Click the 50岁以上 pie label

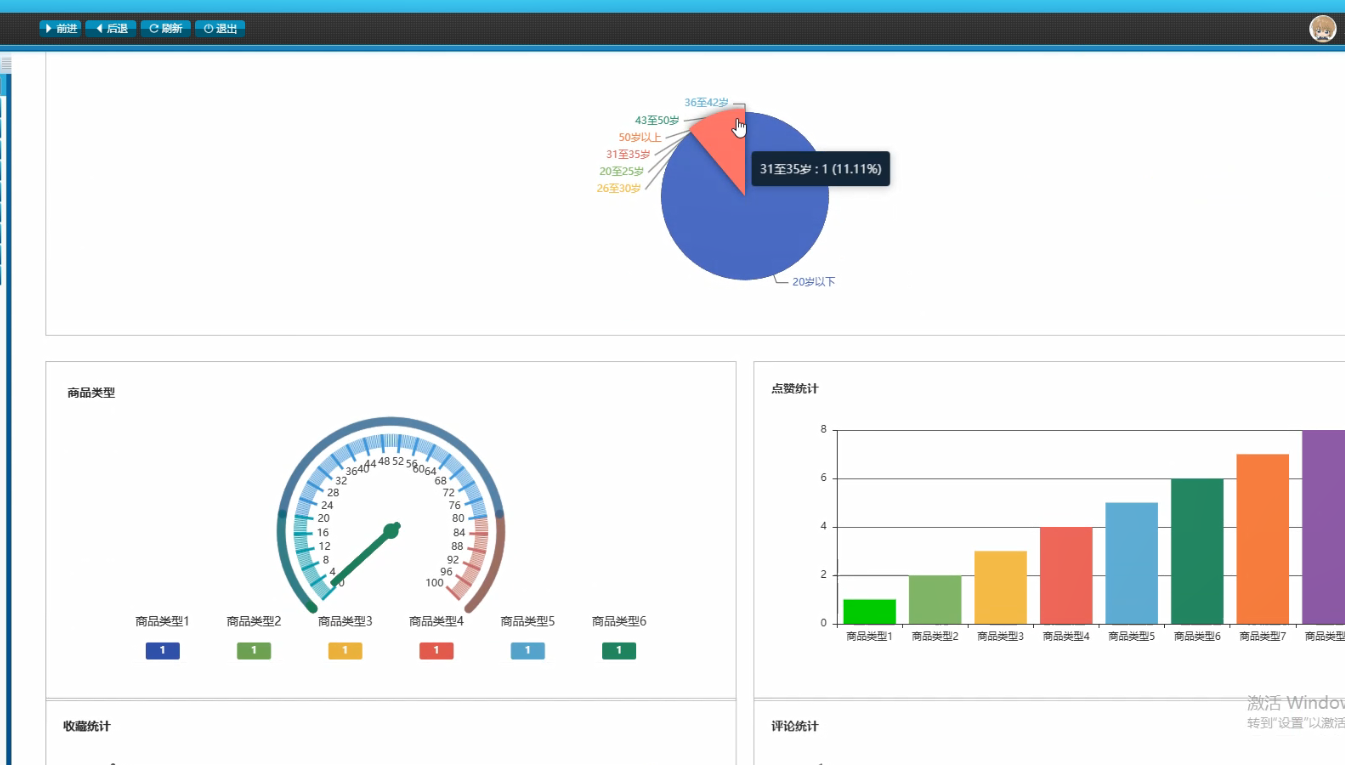[640, 137]
